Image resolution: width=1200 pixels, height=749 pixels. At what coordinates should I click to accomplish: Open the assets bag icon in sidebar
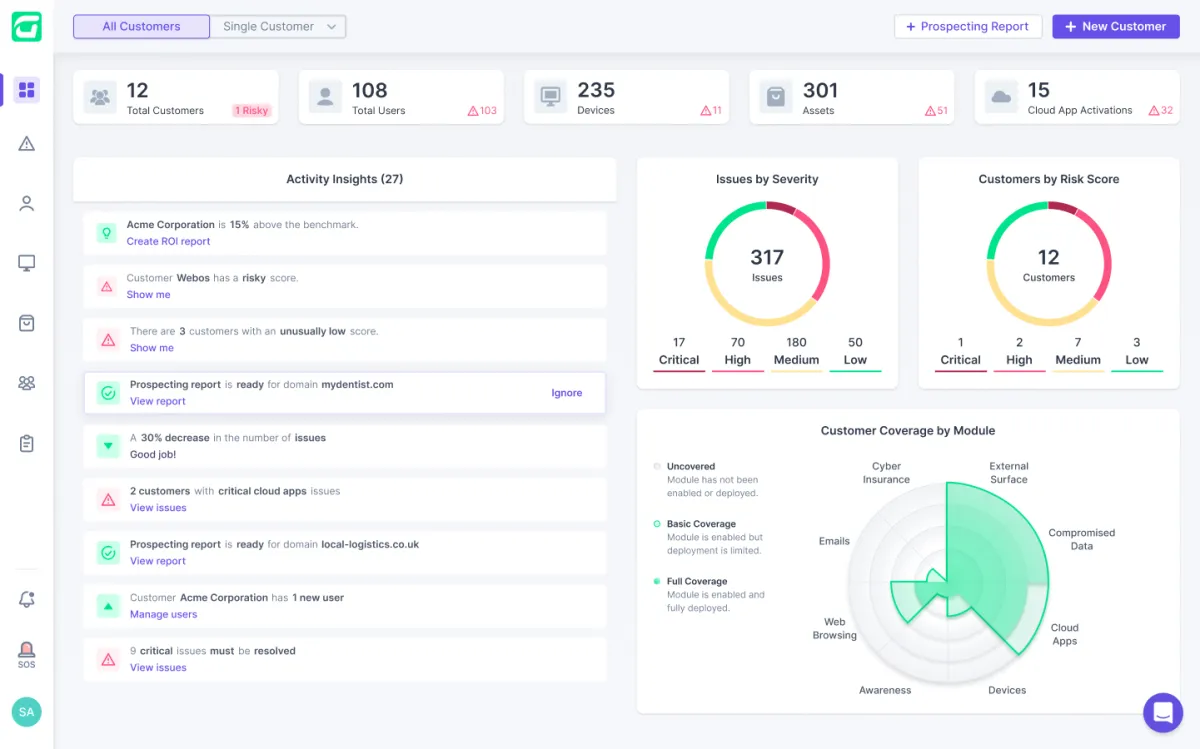[27, 323]
